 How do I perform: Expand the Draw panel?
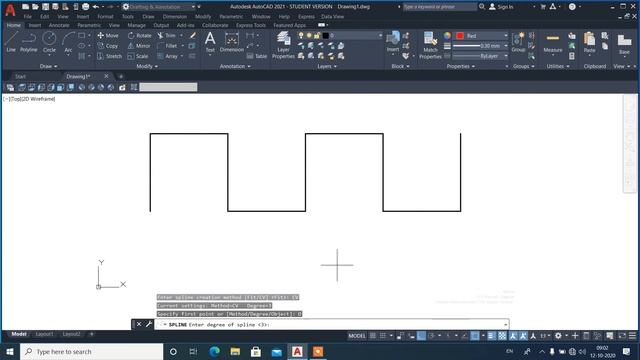(x=48, y=66)
